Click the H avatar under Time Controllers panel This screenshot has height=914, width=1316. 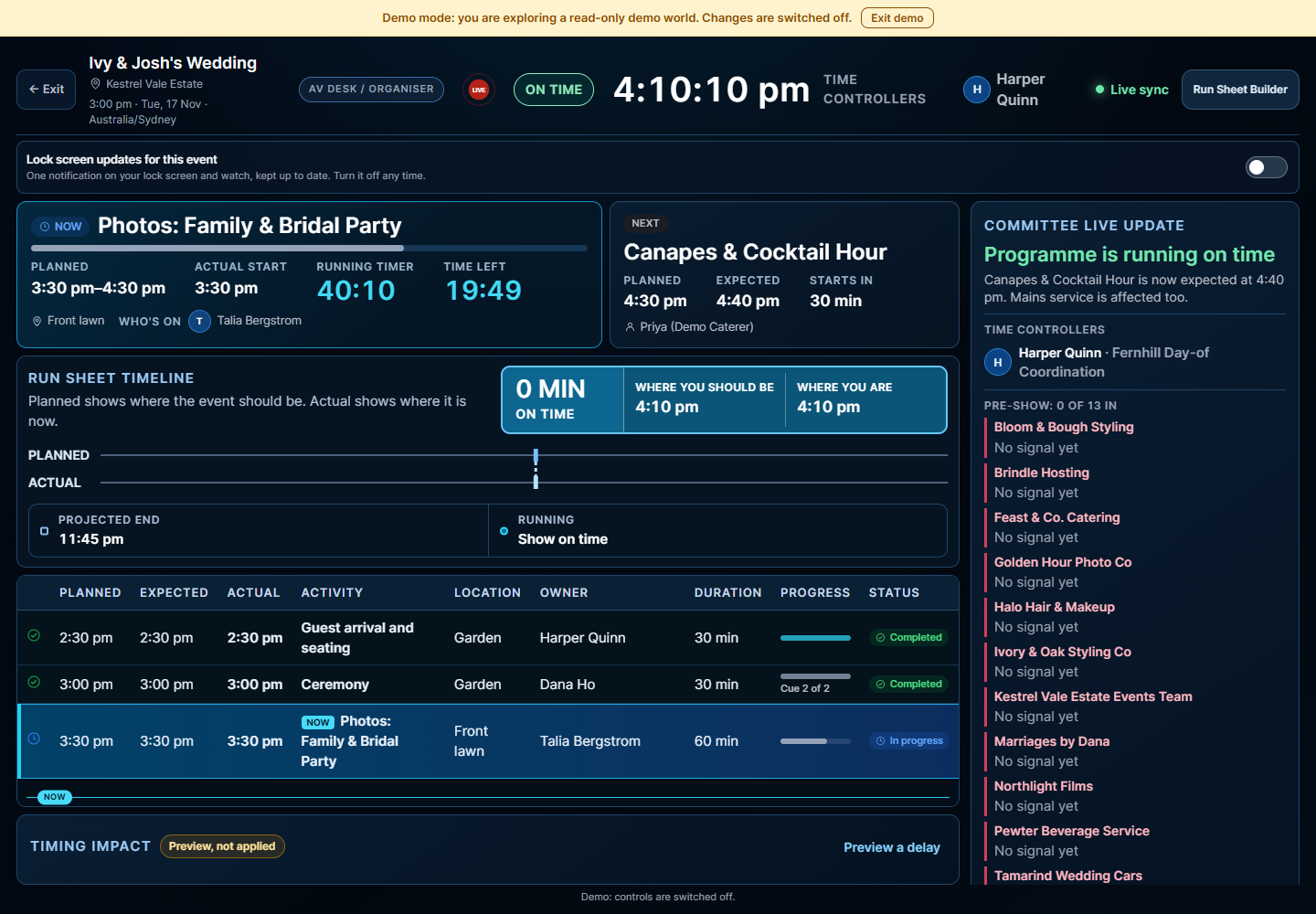(x=998, y=362)
